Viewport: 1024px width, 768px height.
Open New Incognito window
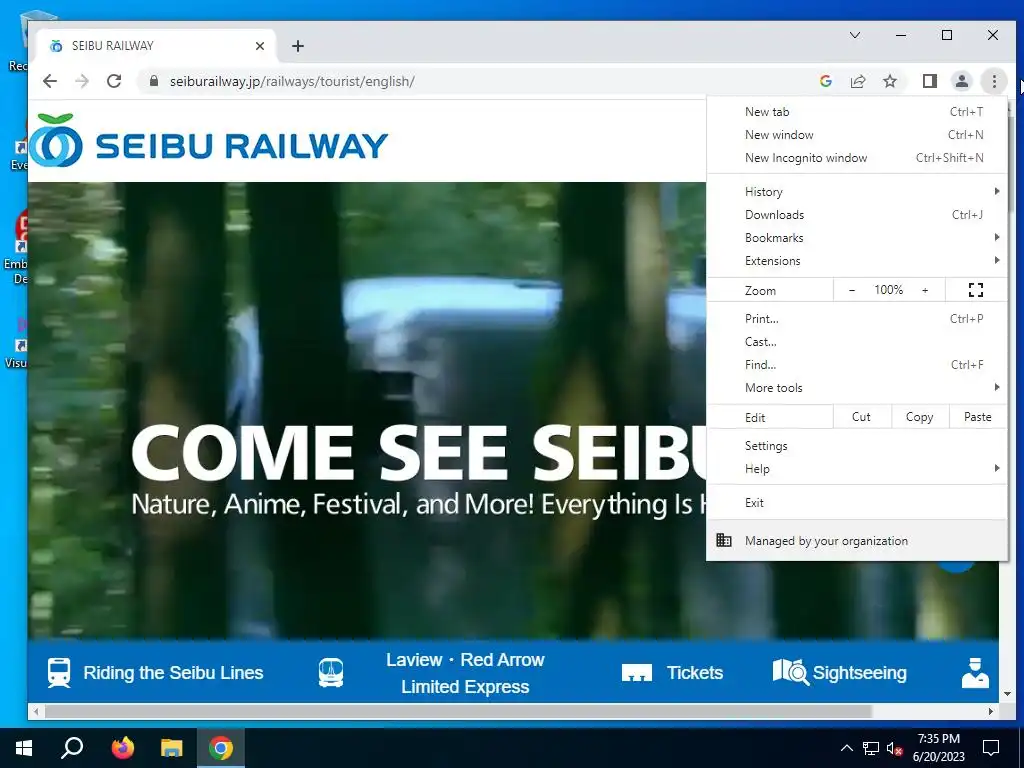(x=857, y=157)
